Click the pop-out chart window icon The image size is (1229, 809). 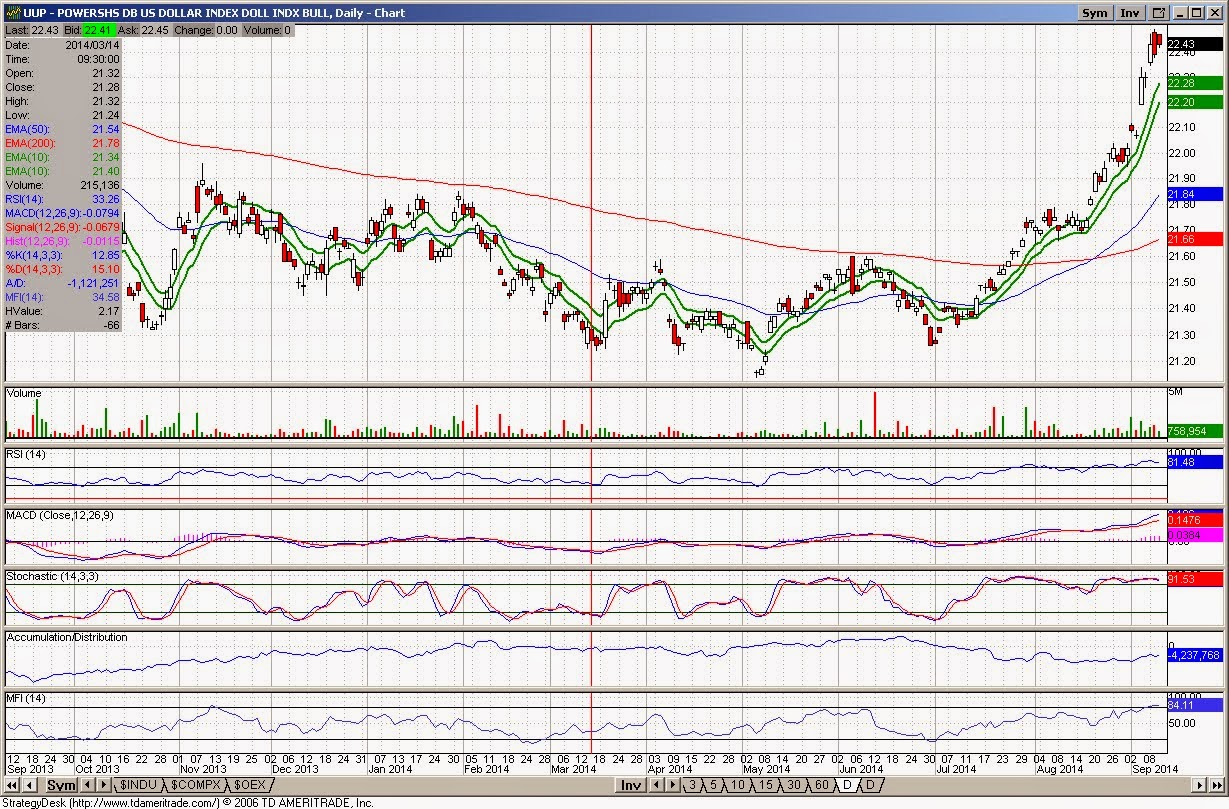click(1159, 13)
